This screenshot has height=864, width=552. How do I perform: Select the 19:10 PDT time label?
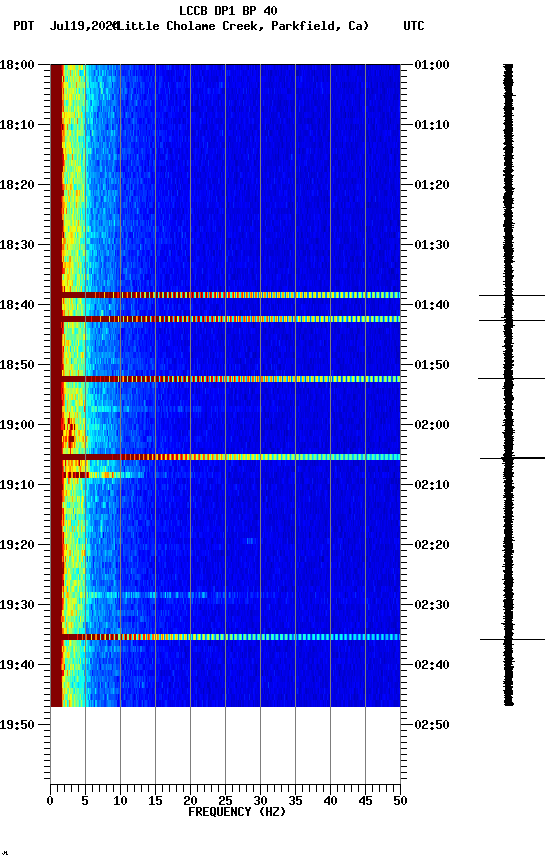(17, 485)
